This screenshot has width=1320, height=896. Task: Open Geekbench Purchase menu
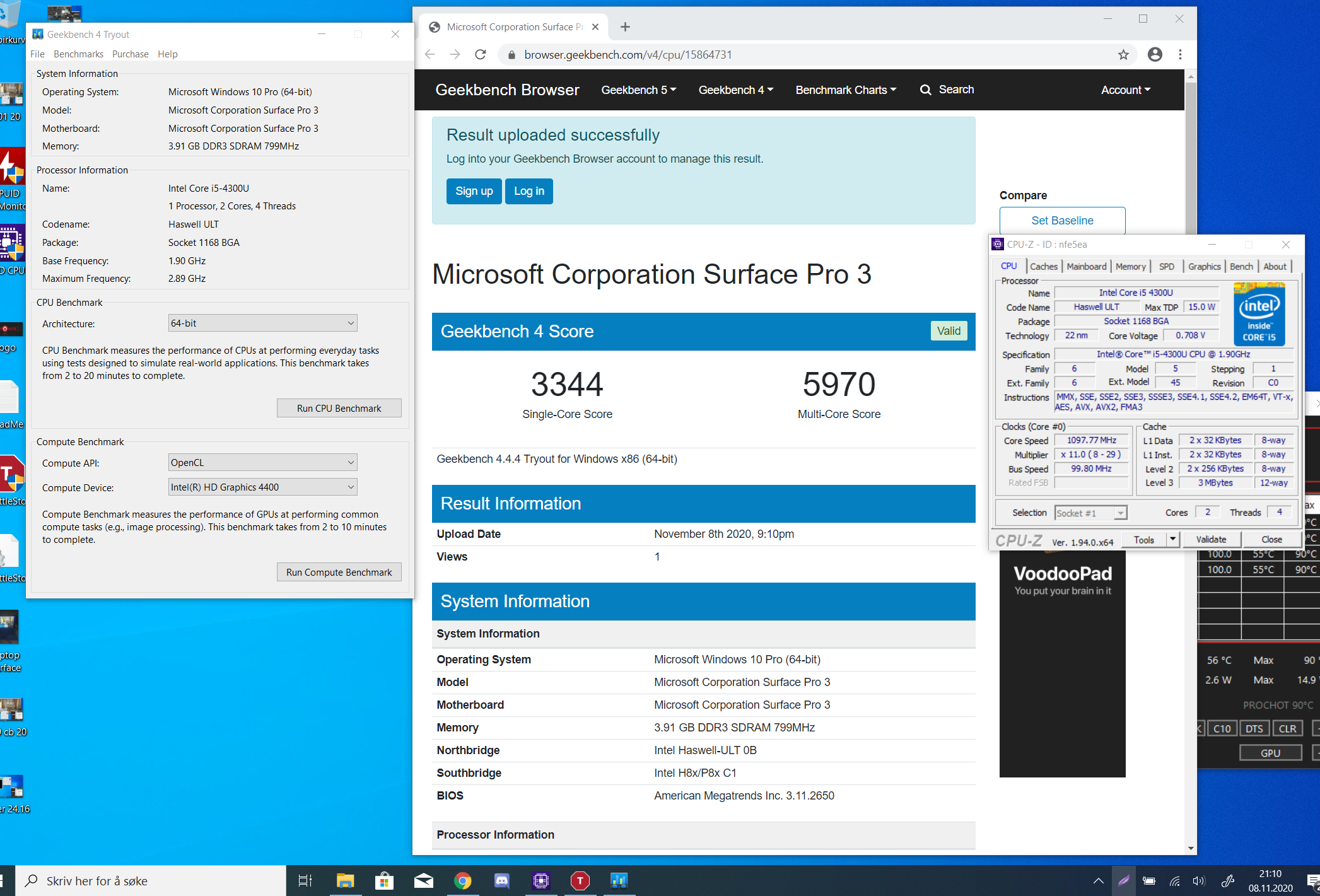(131, 54)
